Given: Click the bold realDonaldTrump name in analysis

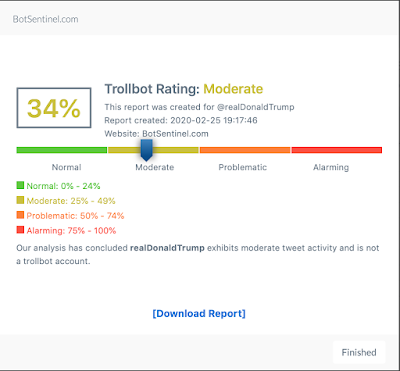Looking at the screenshot, I should (x=167, y=248).
